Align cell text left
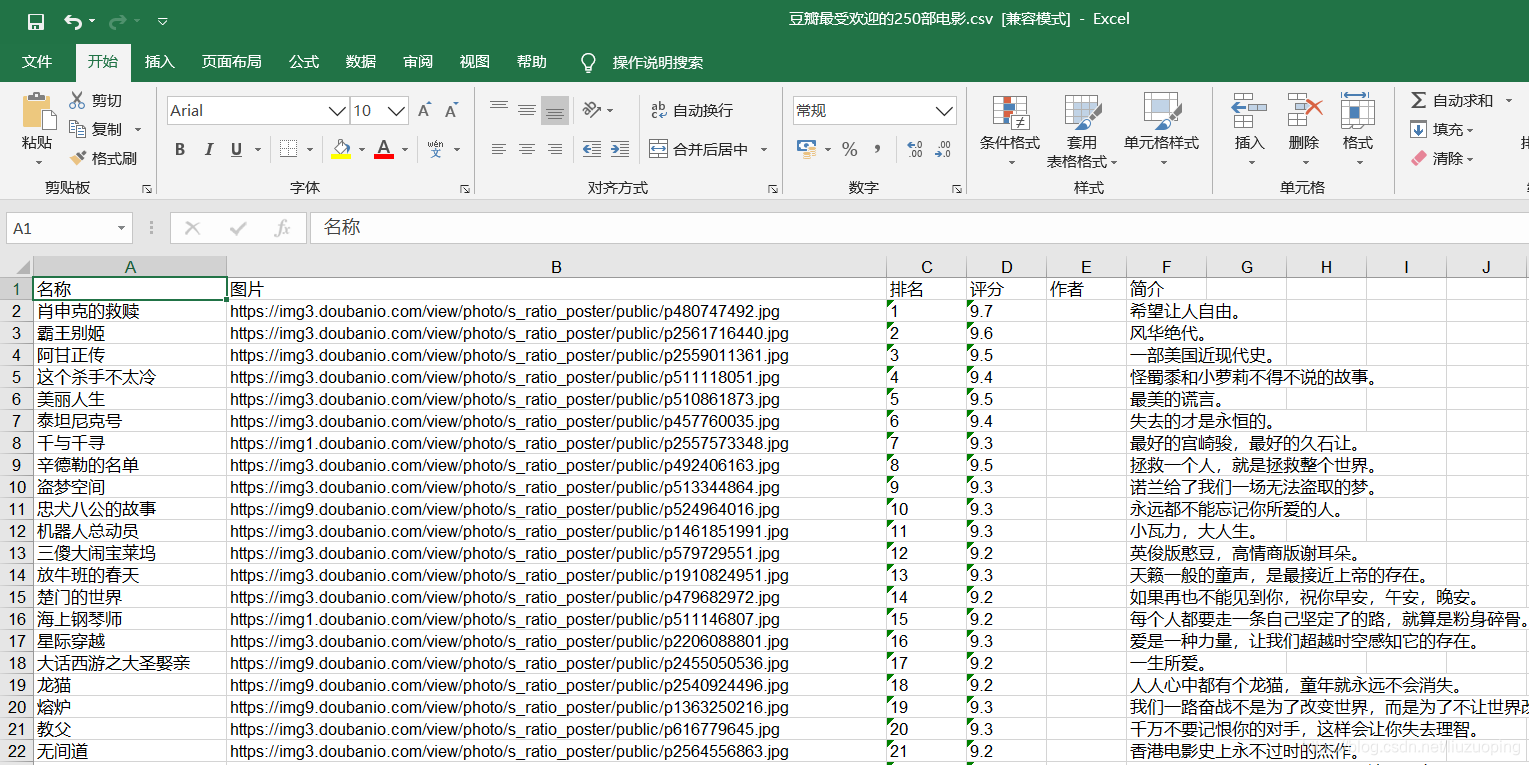The image size is (1529, 765). coord(499,149)
